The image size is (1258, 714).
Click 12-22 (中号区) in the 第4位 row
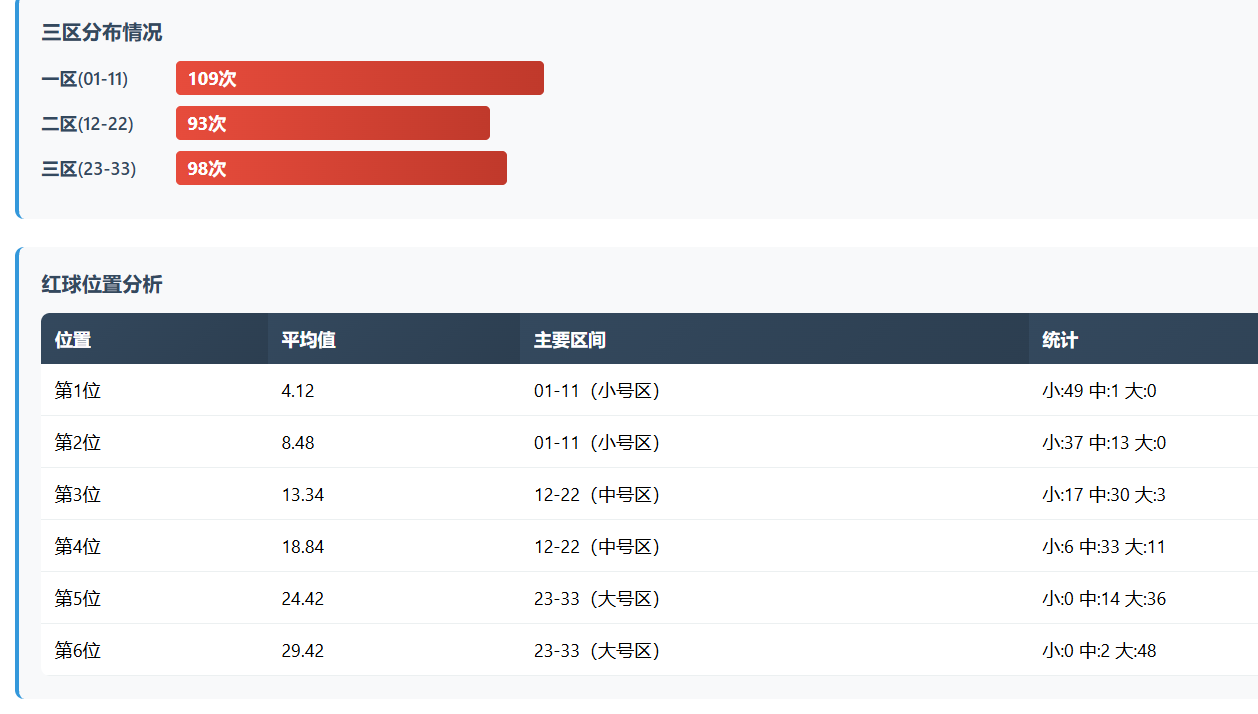coord(597,547)
